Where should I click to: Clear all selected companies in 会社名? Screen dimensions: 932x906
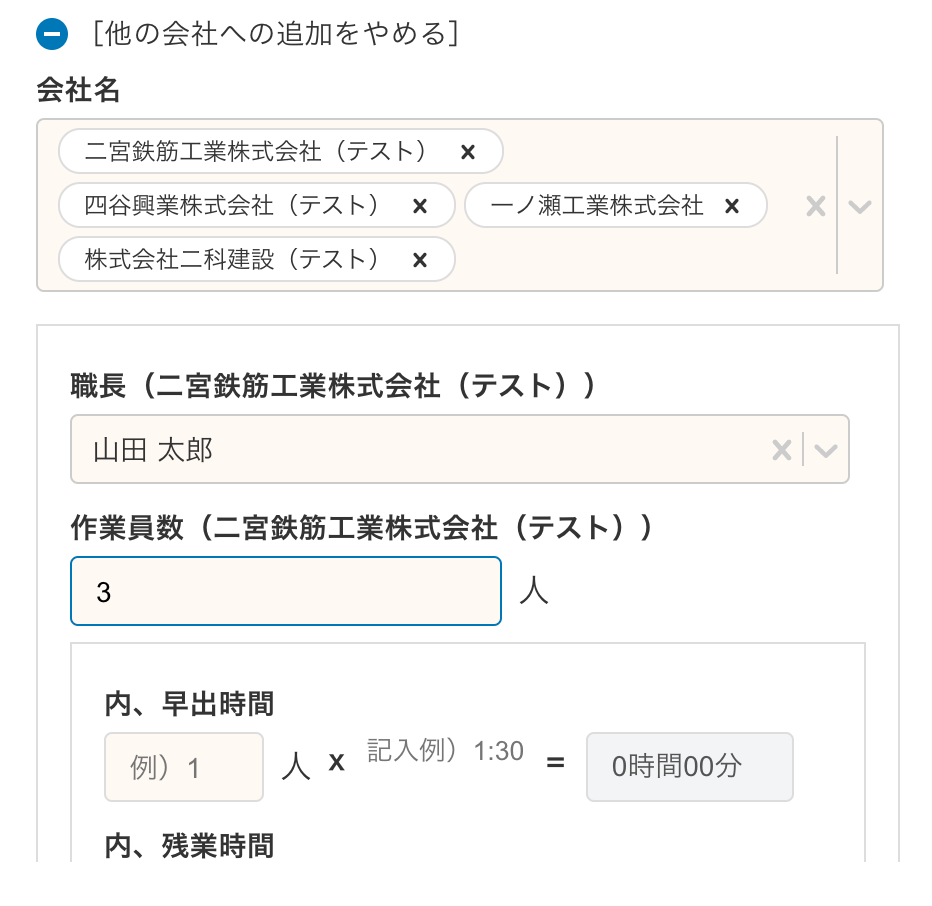(x=816, y=206)
